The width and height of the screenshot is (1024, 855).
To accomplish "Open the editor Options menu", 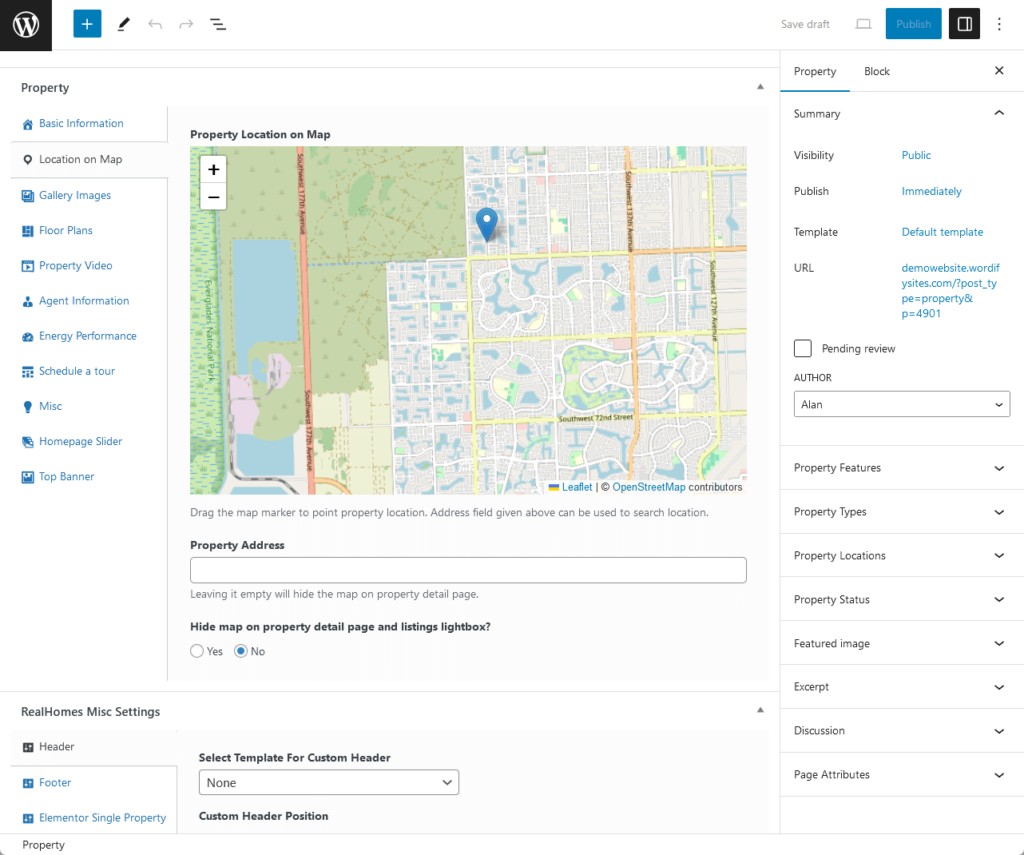I will pyautogui.click(x=1000, y=23).
